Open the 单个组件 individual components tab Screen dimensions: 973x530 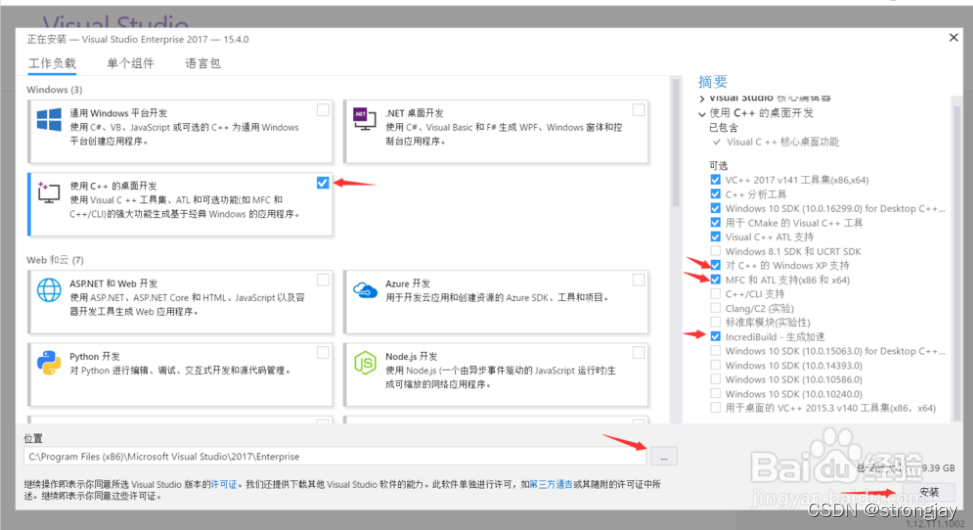coord(130,63)
